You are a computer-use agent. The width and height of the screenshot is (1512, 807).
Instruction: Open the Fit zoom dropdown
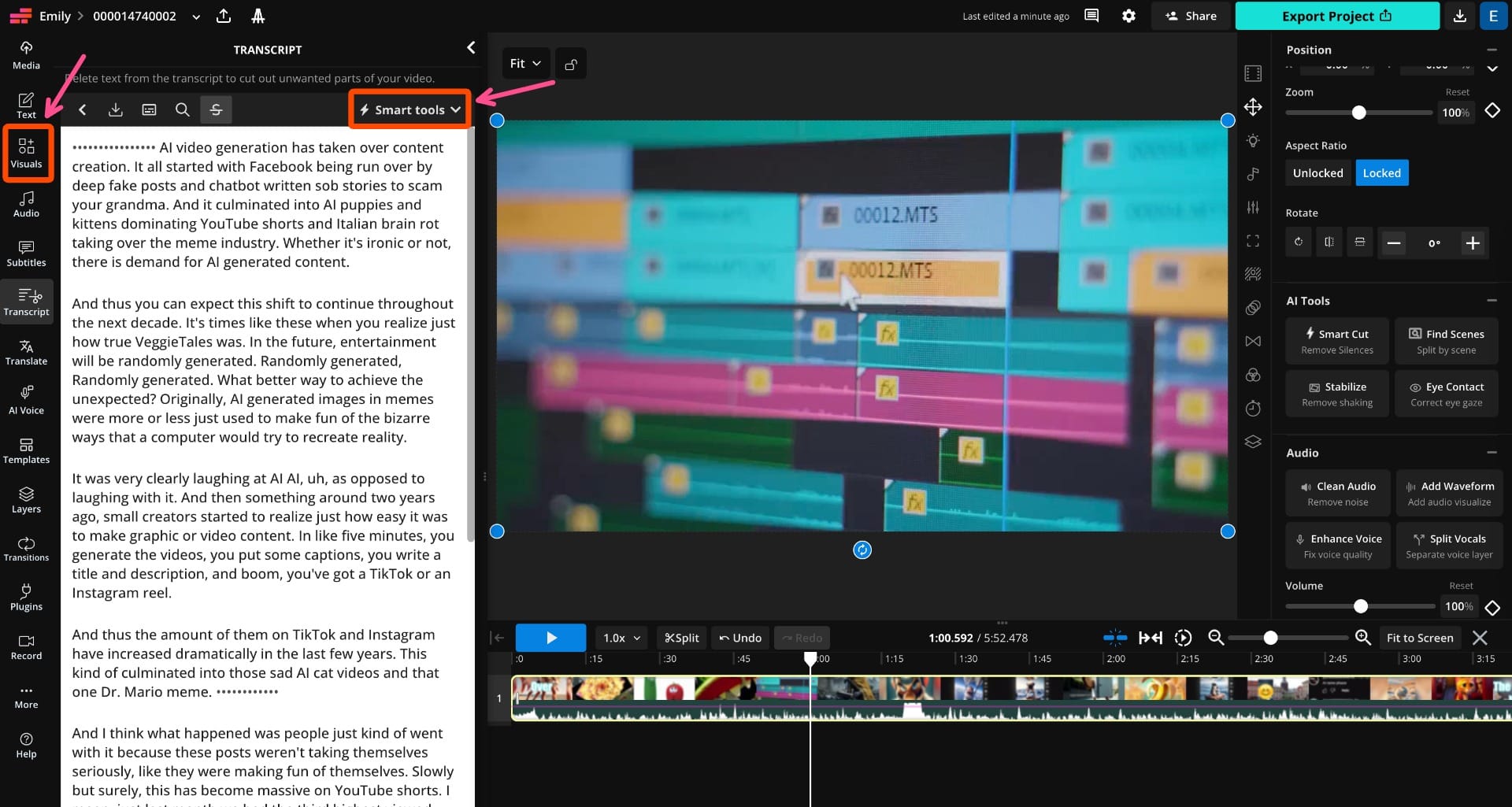[x=524, y=63]
